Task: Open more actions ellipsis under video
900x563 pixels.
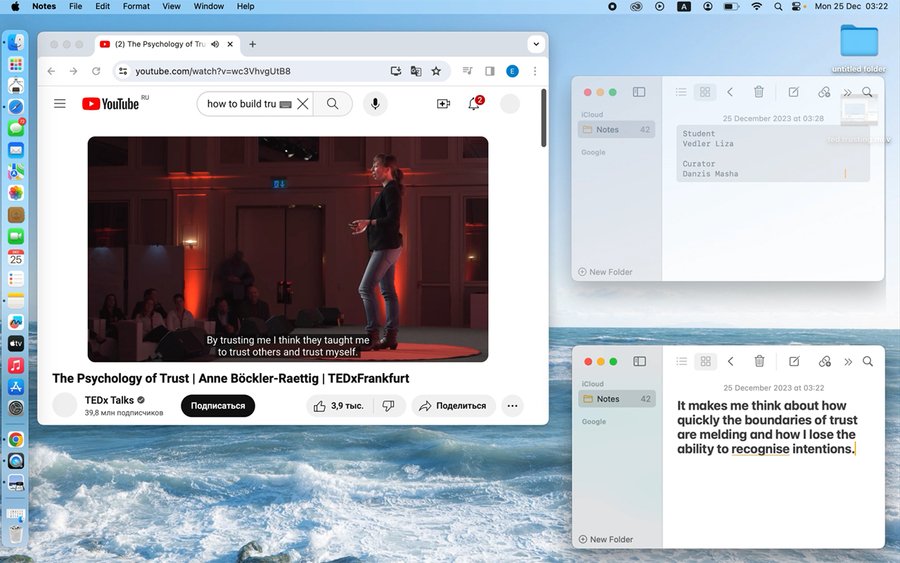Action: point(513,406)
